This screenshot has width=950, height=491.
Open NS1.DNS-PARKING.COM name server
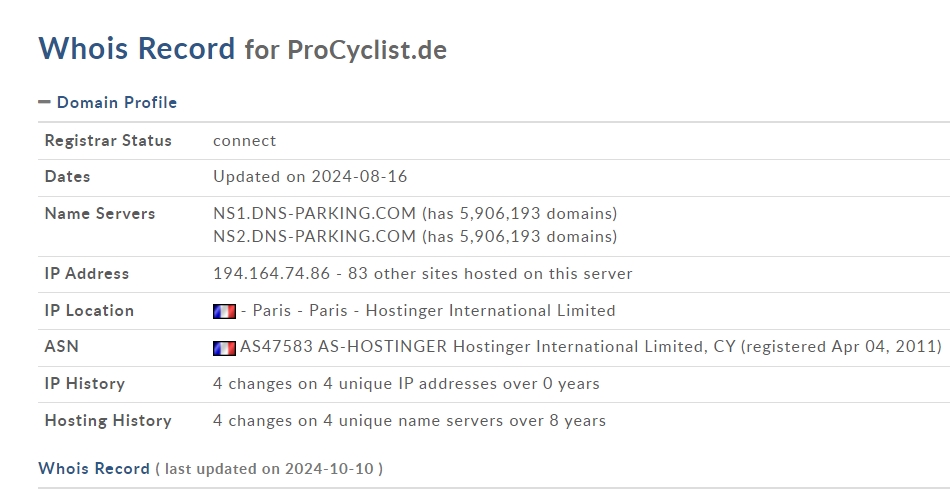(314, 213)
